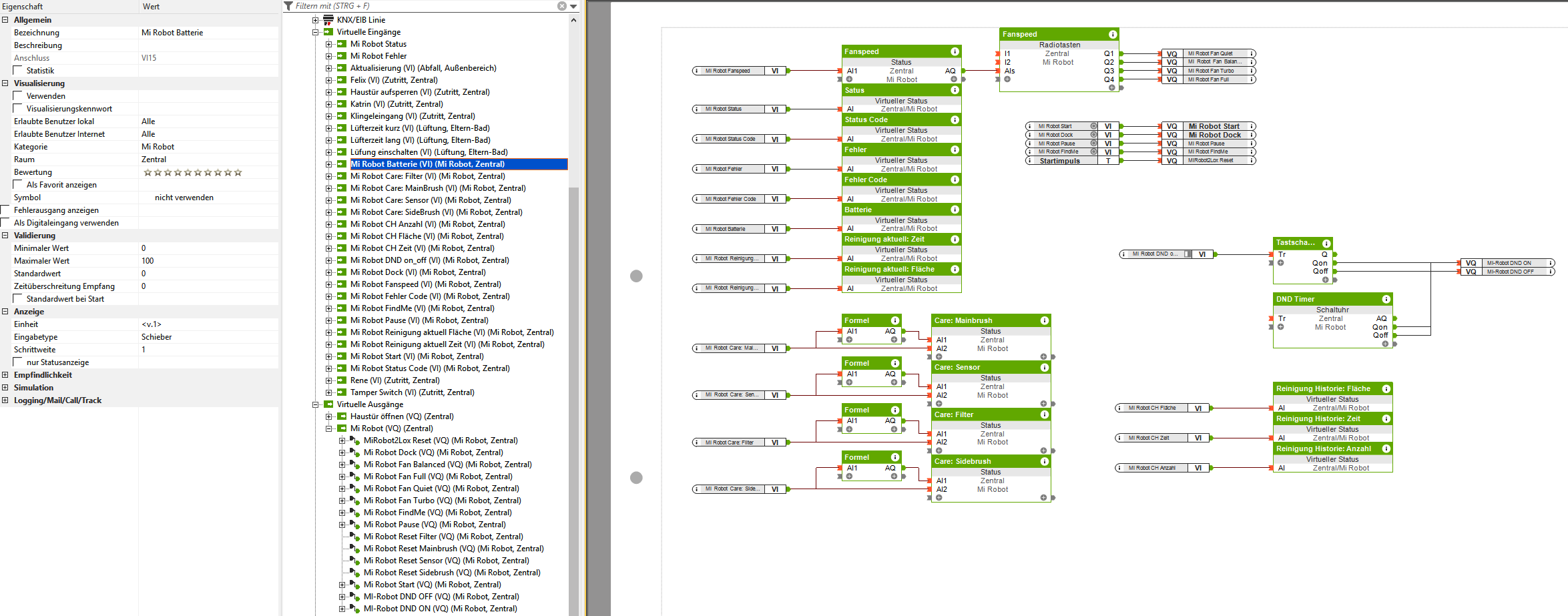The height and width of the screenshot is (616, 1568).
Task: Click info icon on Fehler Code block
Action: click(x=955, y=180)
